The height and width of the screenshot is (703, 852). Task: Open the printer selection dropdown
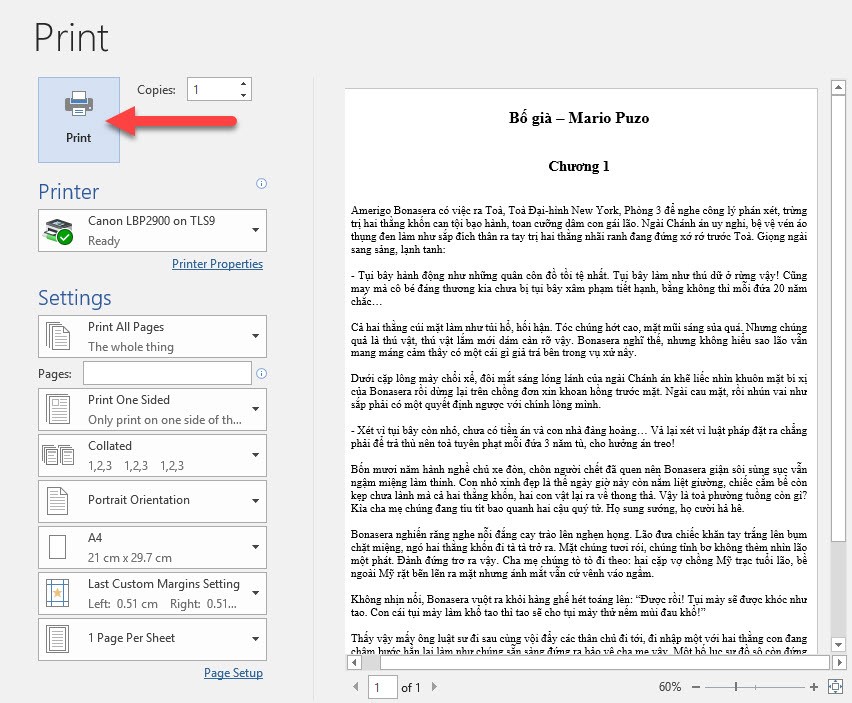click(256, 228)
